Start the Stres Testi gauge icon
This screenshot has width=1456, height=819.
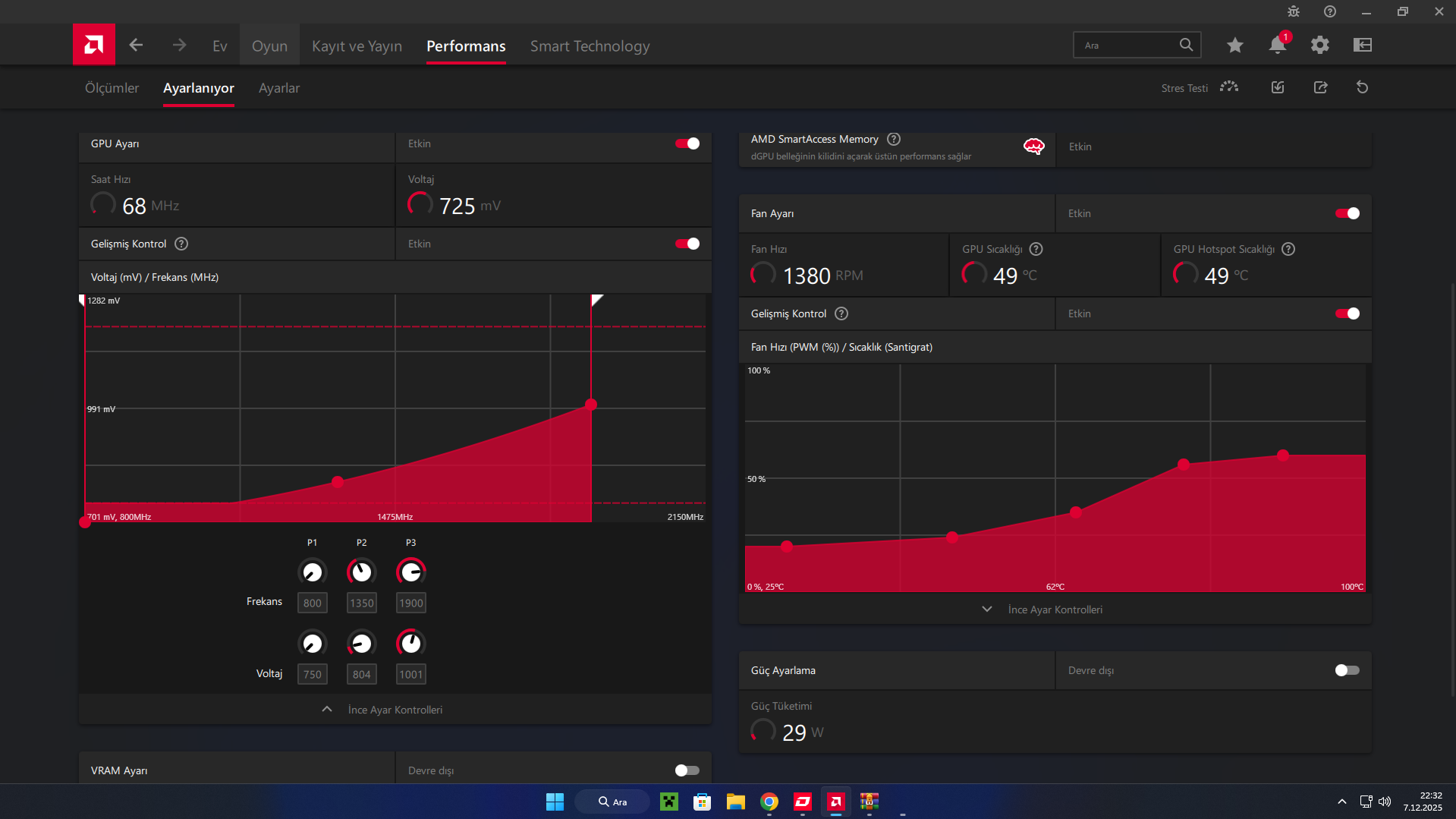pyautogui.click(x=1229, y=87)
